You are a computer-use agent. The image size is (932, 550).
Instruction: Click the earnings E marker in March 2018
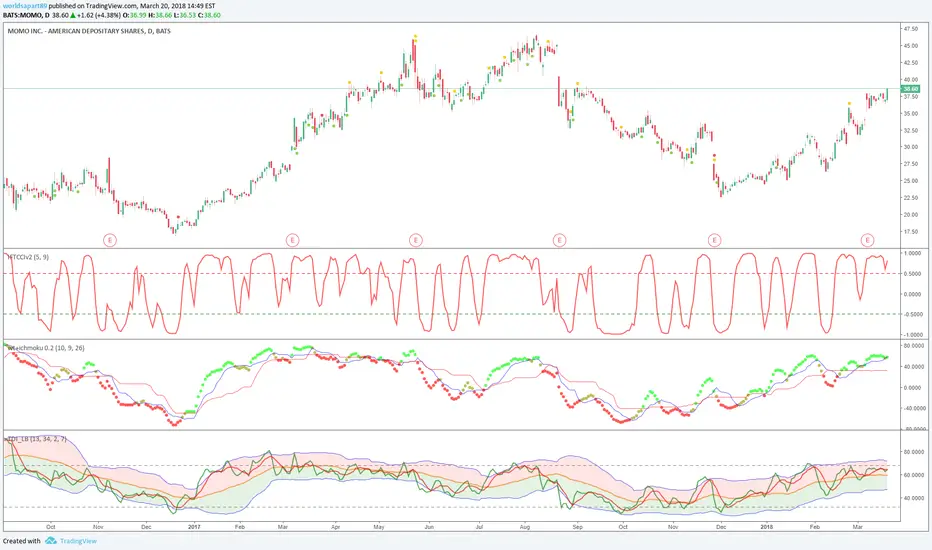point(867,240)
